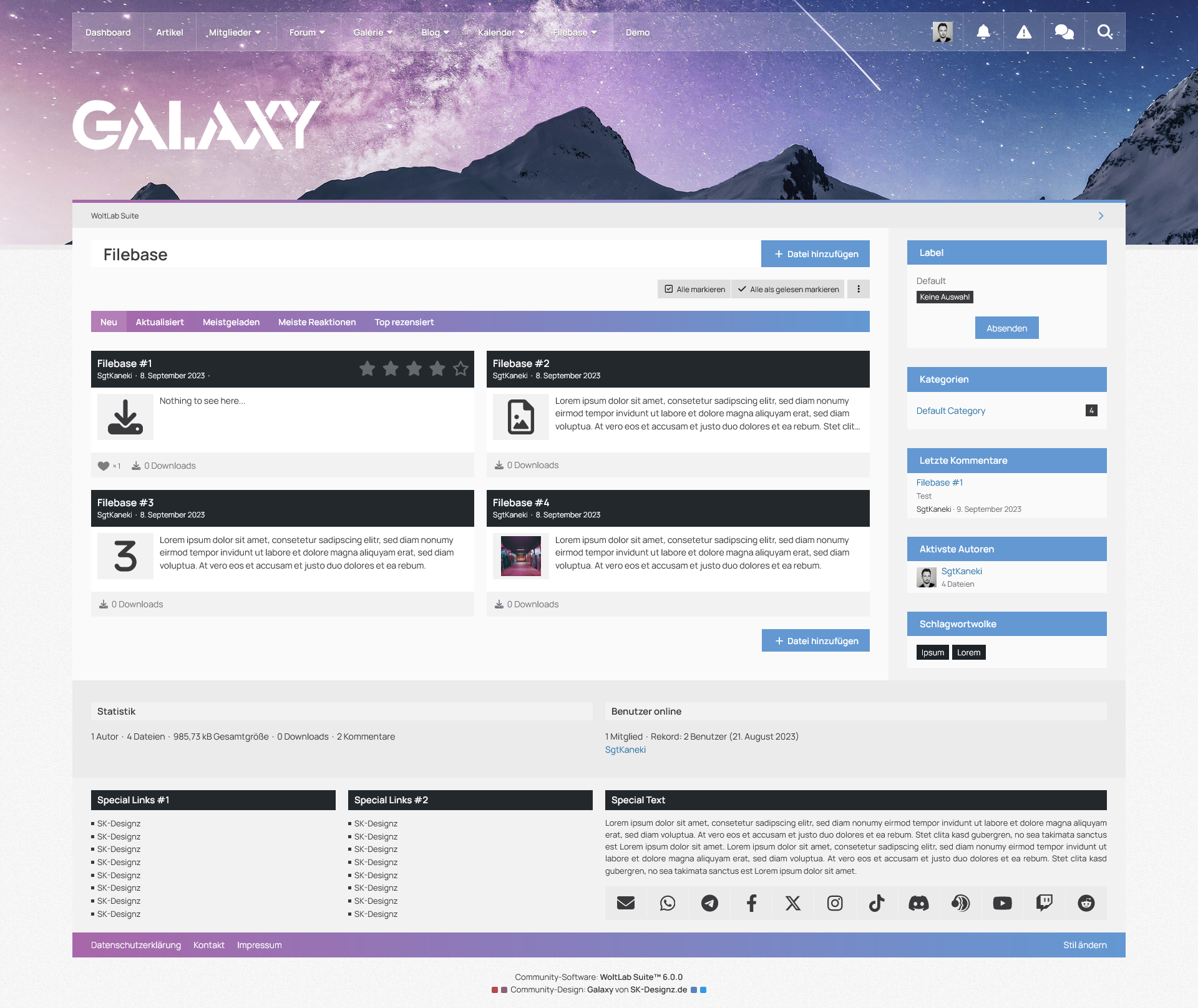1198x1008 pixels.
Task: Click the moderation warning triangle icon
Action: pyautogui.click(x=1023, y=32)
